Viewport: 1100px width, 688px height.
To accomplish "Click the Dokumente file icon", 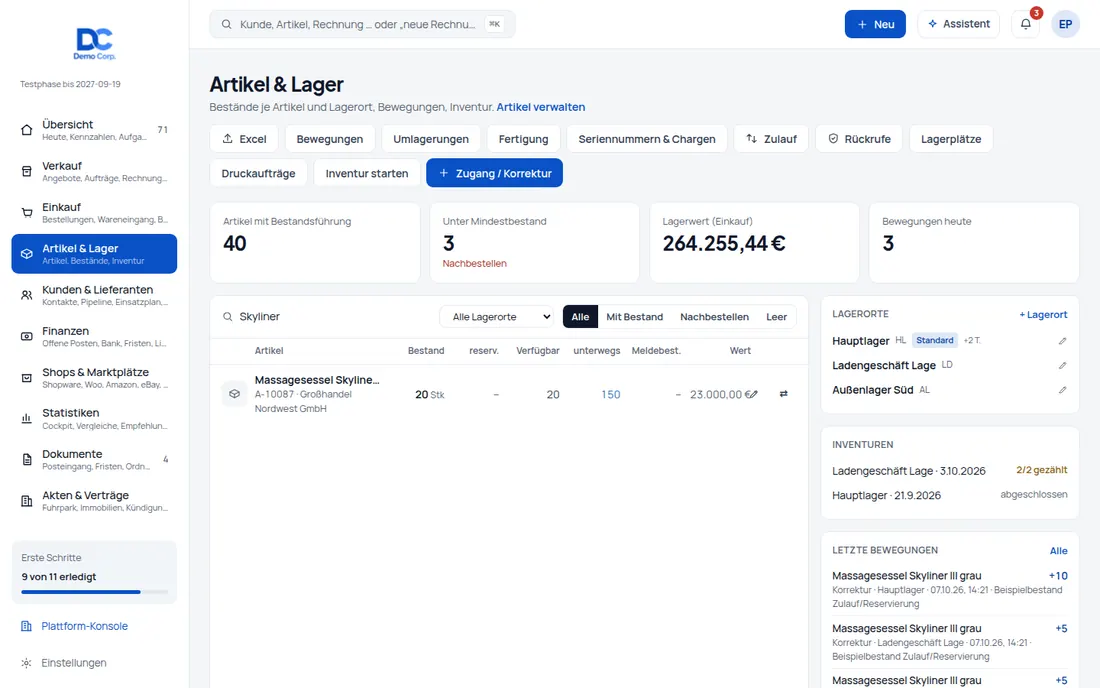I will point(27,460).
